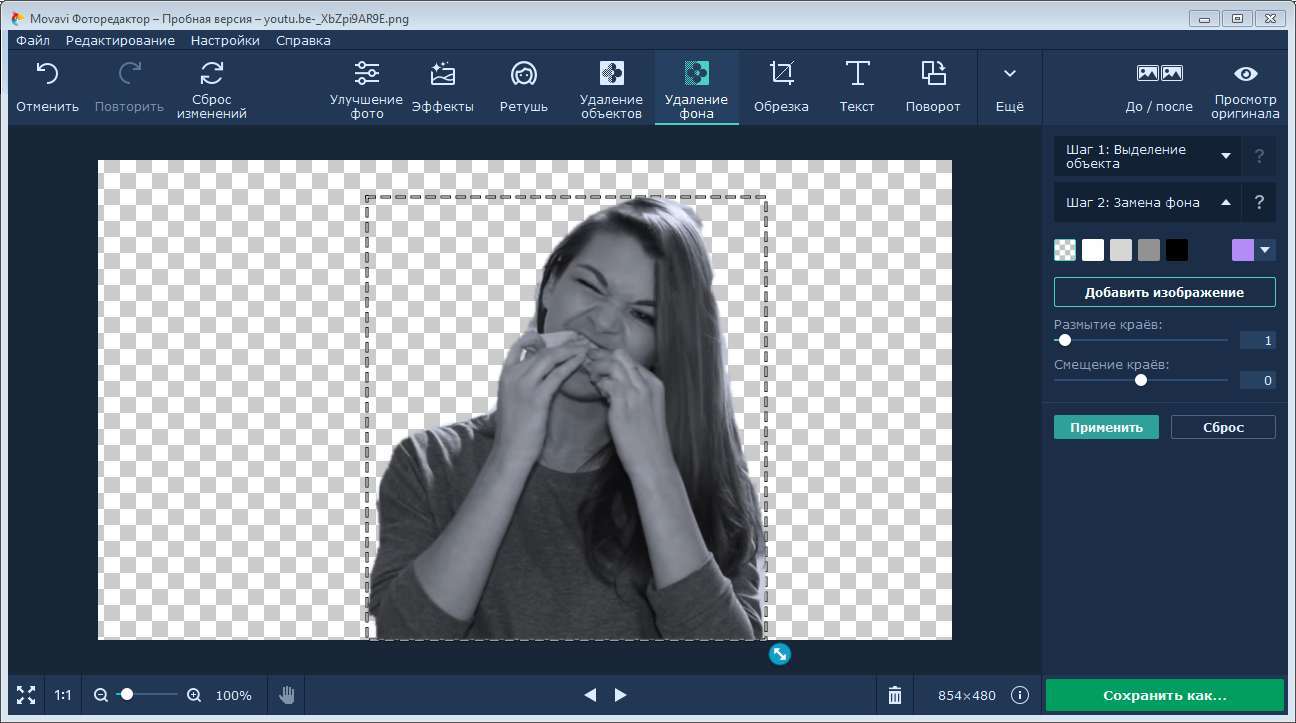This screenshot has width=1296, height=723.
Task: Select the Crop (Обрезка) tool
Action: [x=781, y=74]
